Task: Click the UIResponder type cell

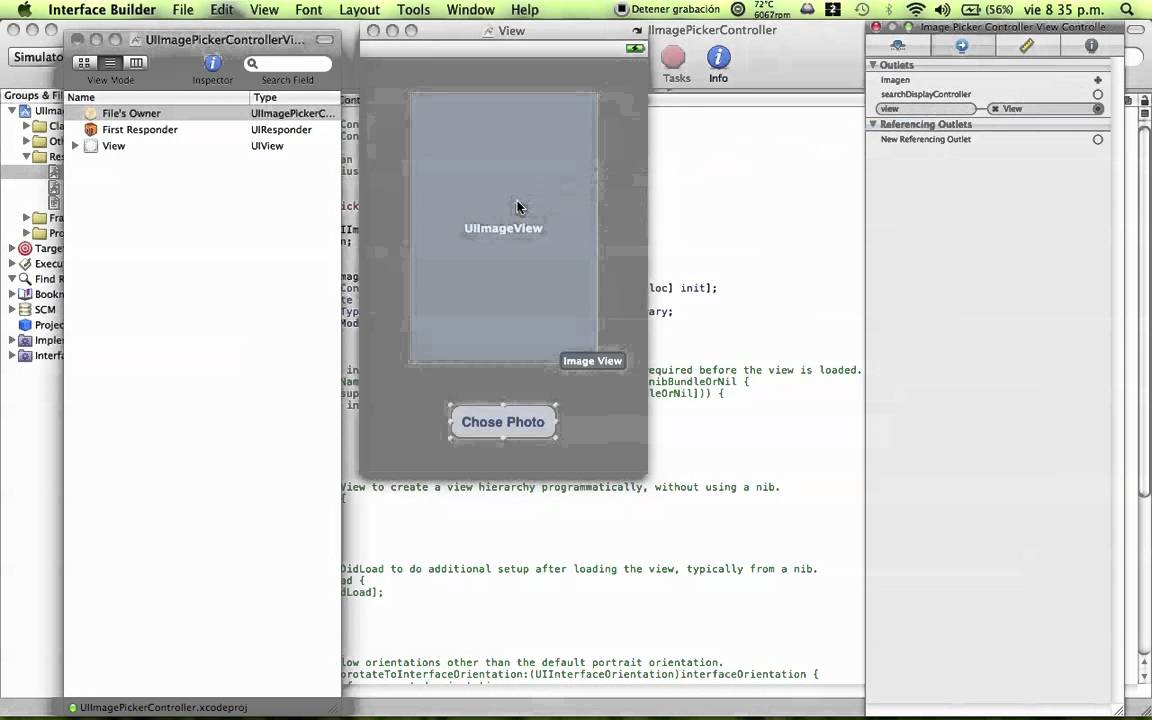Action: 281,129
